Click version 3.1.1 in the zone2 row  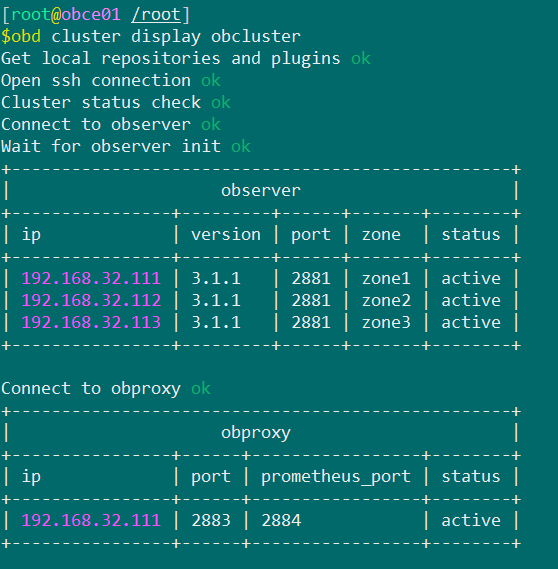[216, 301]
